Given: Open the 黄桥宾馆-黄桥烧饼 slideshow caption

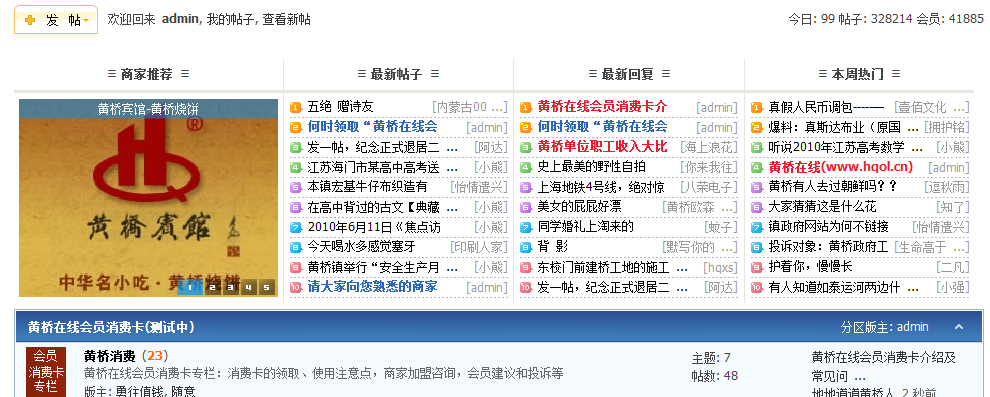Looking at the screenshot, I should tap(148, 109).
